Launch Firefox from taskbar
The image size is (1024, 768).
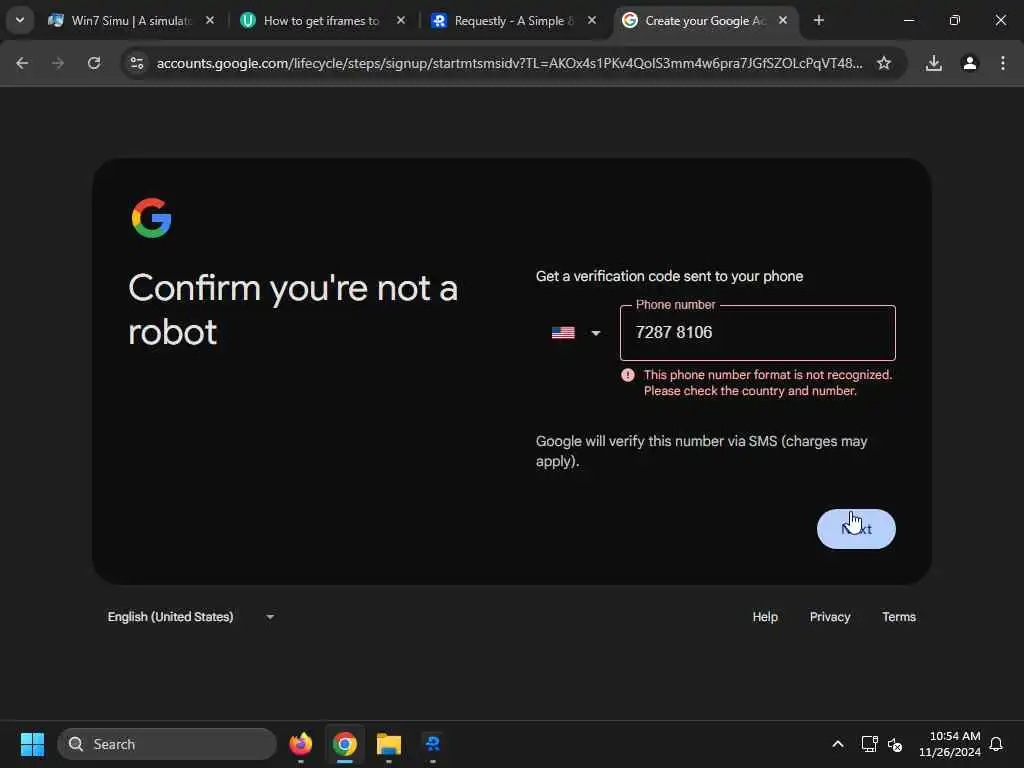[300, 744]
